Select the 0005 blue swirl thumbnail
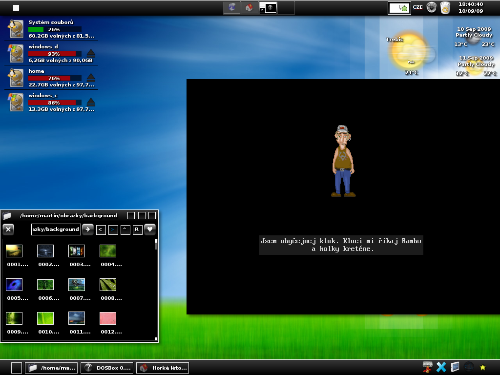Viewport: 500px width, 375px height. [15, 284]
